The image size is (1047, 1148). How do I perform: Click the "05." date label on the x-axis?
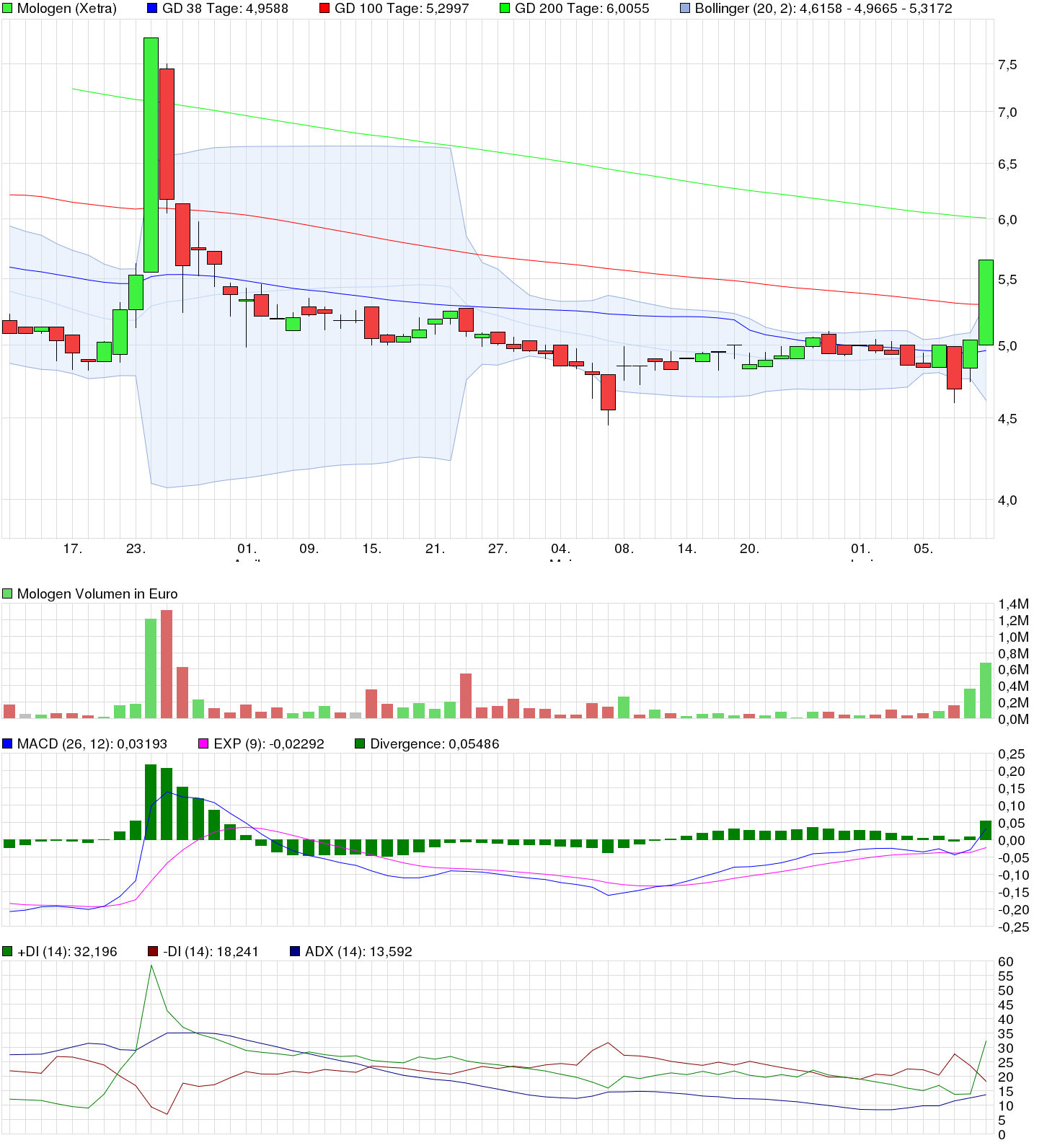point(923,549)
